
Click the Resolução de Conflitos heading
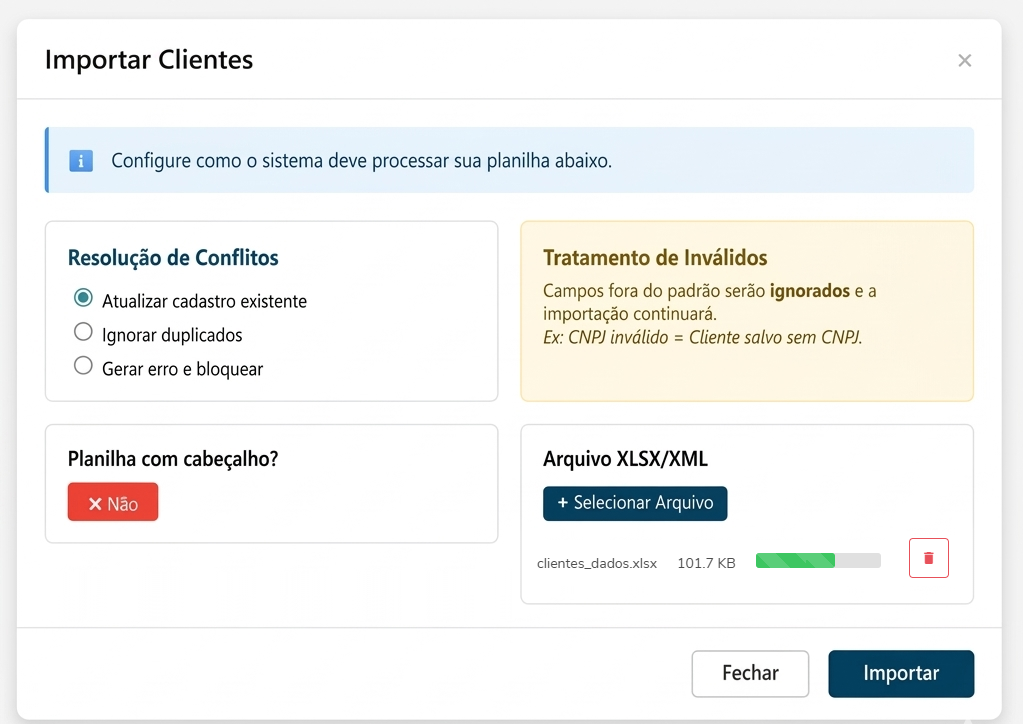click(x=173, y=258)
